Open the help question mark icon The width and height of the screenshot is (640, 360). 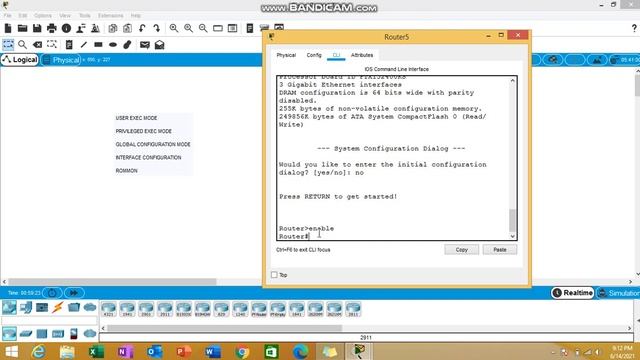click(634, 28)
